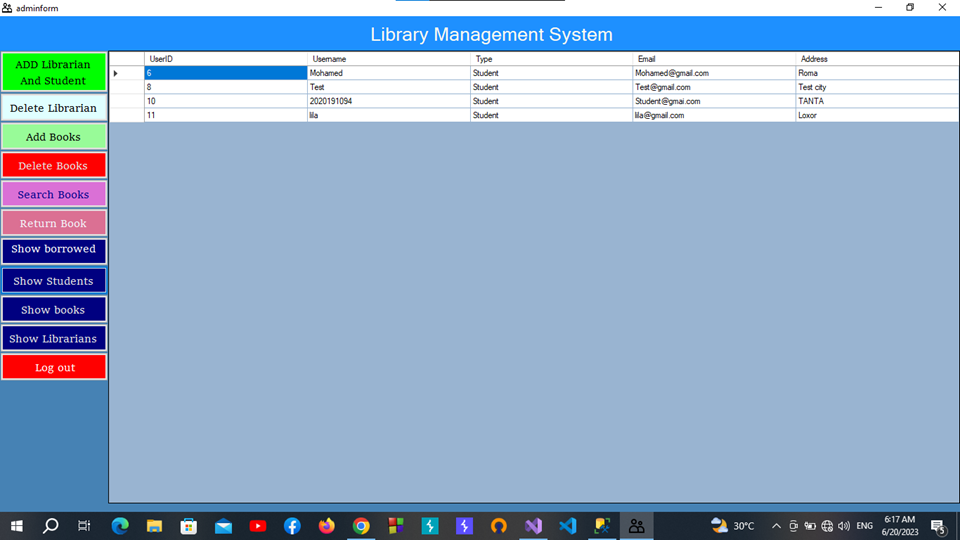The height and width of the screenshot is (540, 960).
Task: Click Show Students button
Action: click(x=53, y=280)
